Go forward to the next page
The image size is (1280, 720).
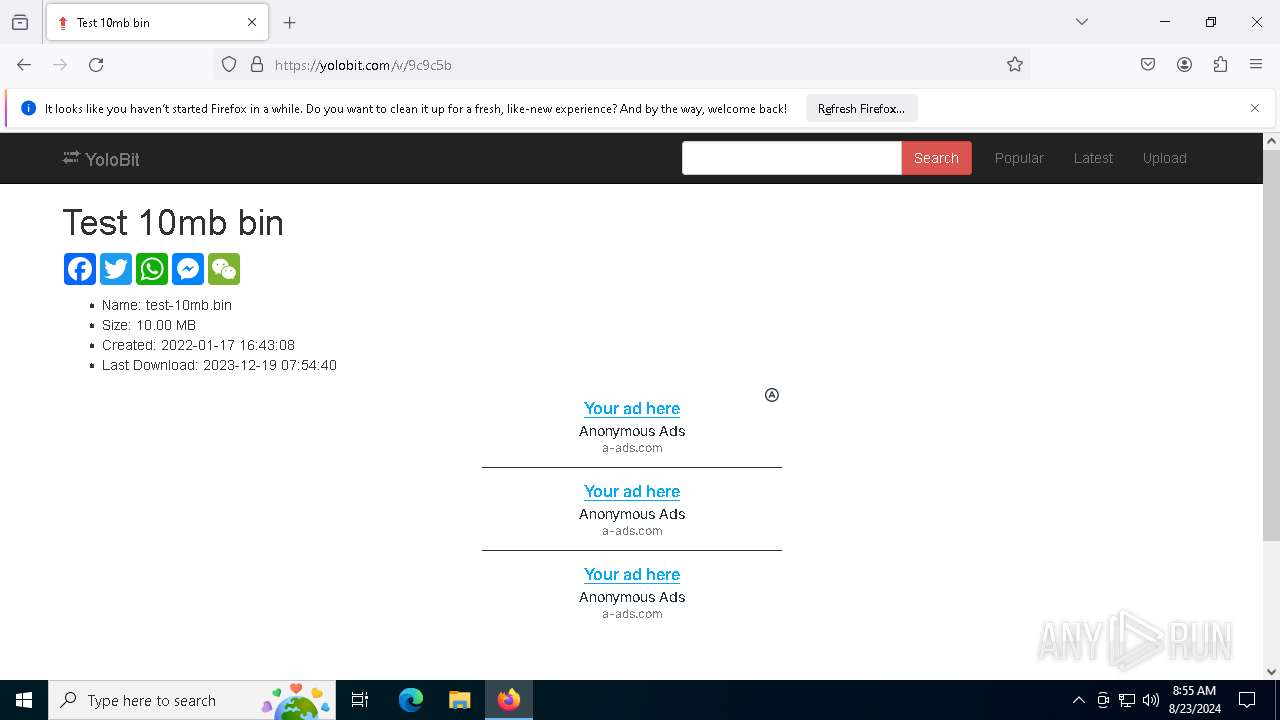click(x=60, y=65)
